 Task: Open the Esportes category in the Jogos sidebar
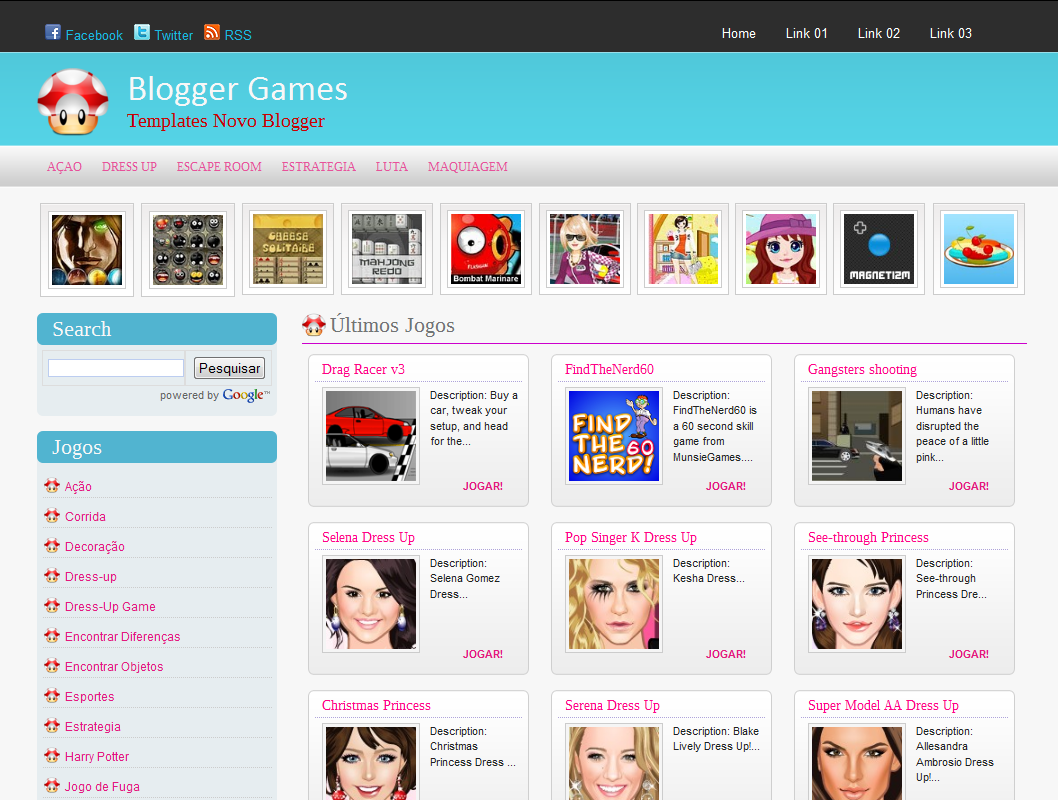click(89, 696)
